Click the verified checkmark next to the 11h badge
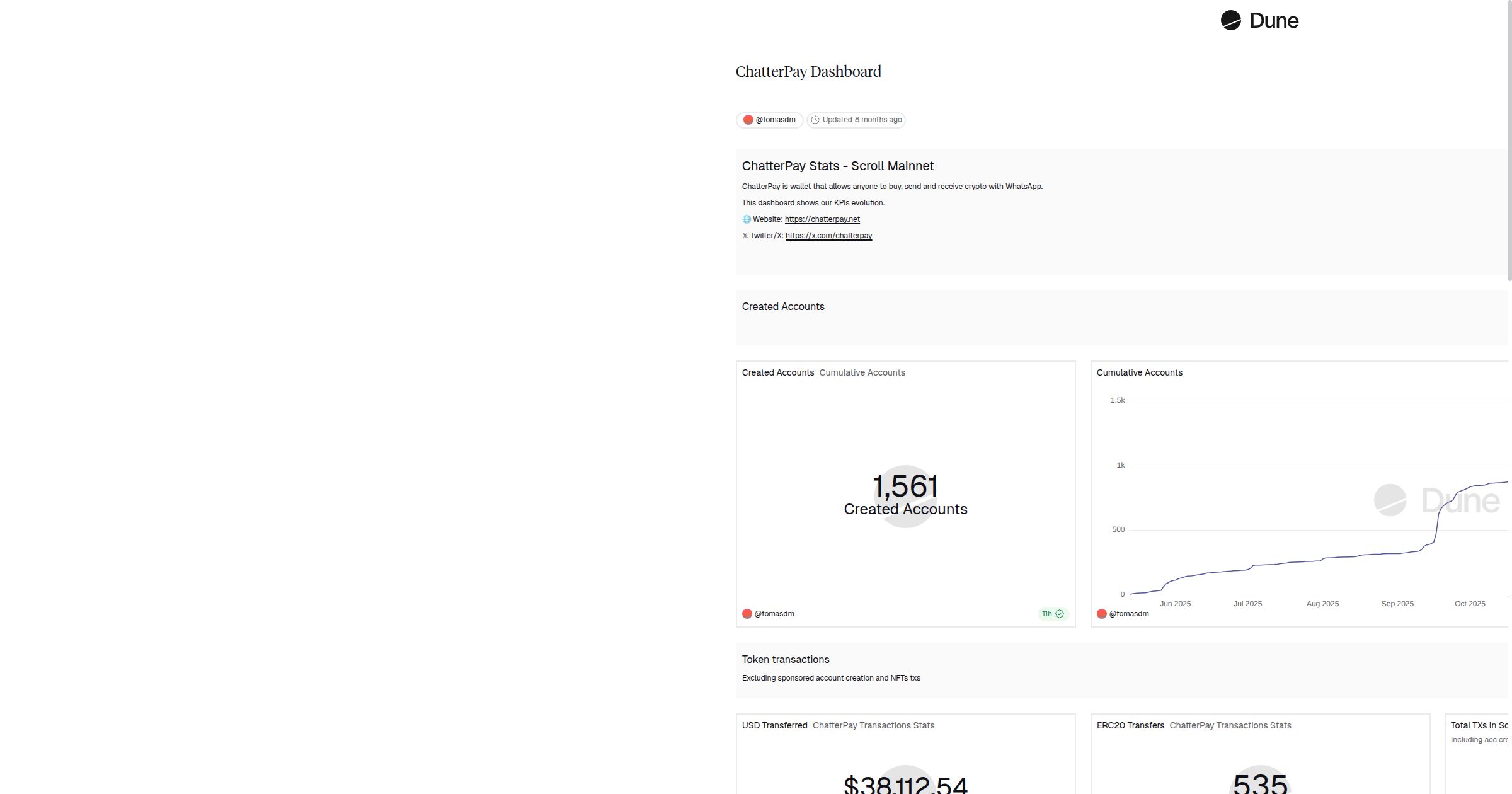 (x=1059, y=614)
